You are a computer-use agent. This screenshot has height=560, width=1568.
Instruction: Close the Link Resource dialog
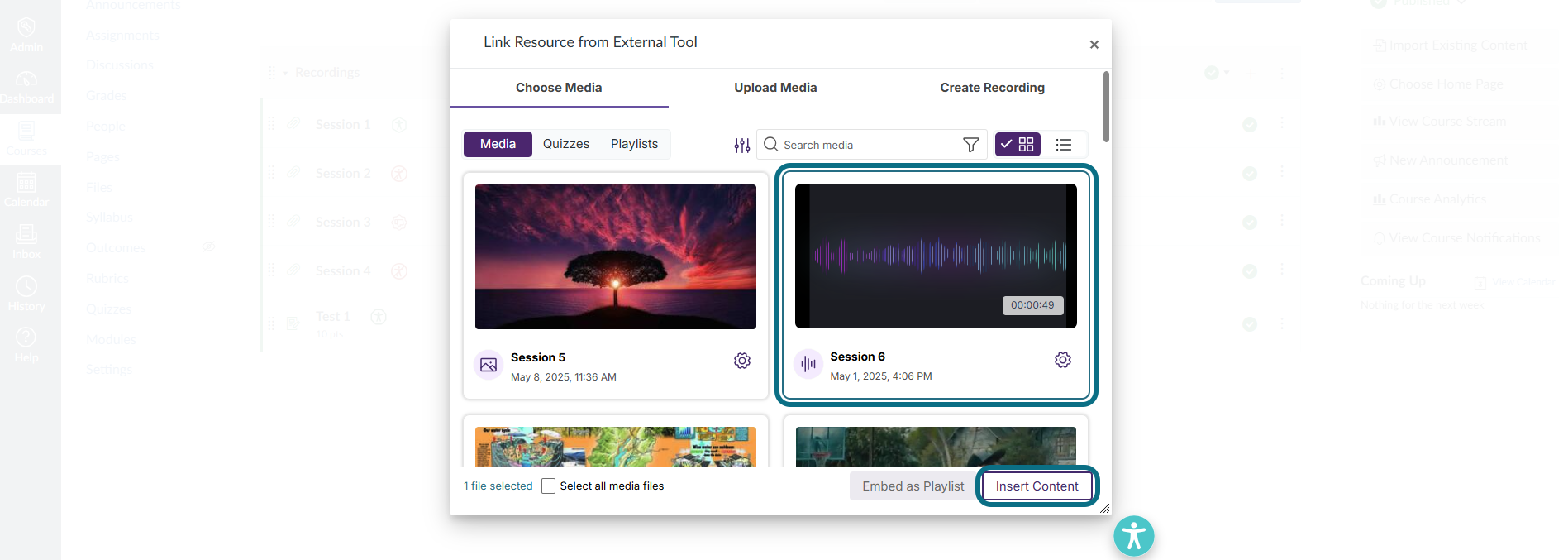click(1094, 45)
